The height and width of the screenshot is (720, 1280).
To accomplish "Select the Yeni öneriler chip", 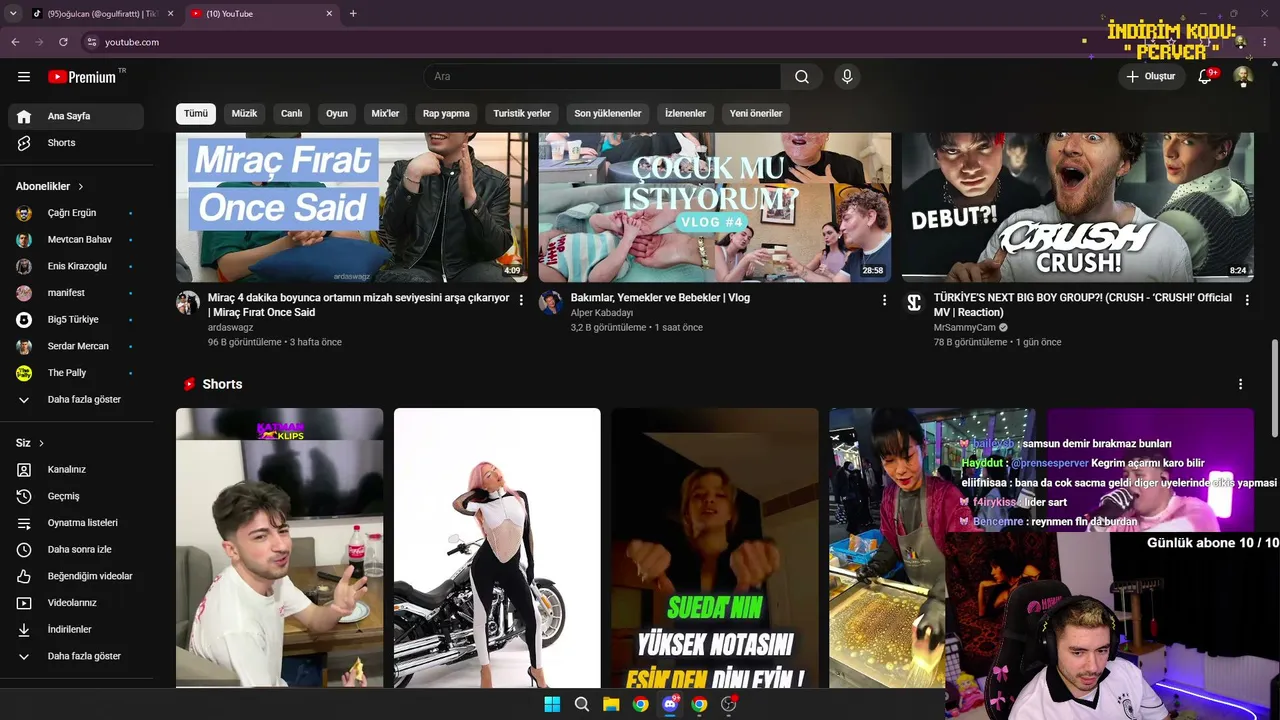I will point(756,113).
